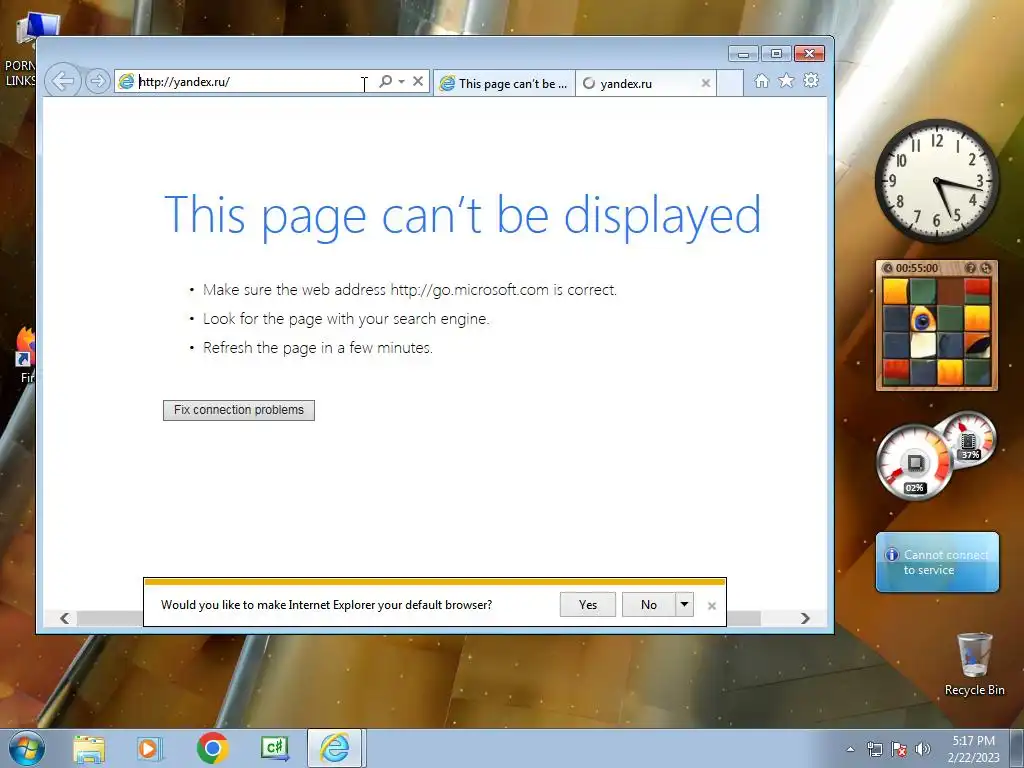Image resolution: width=1024 pixels, height=768 pixels.
Task: Click the memory usage 37% gauge
Action: tap(968, 441)
